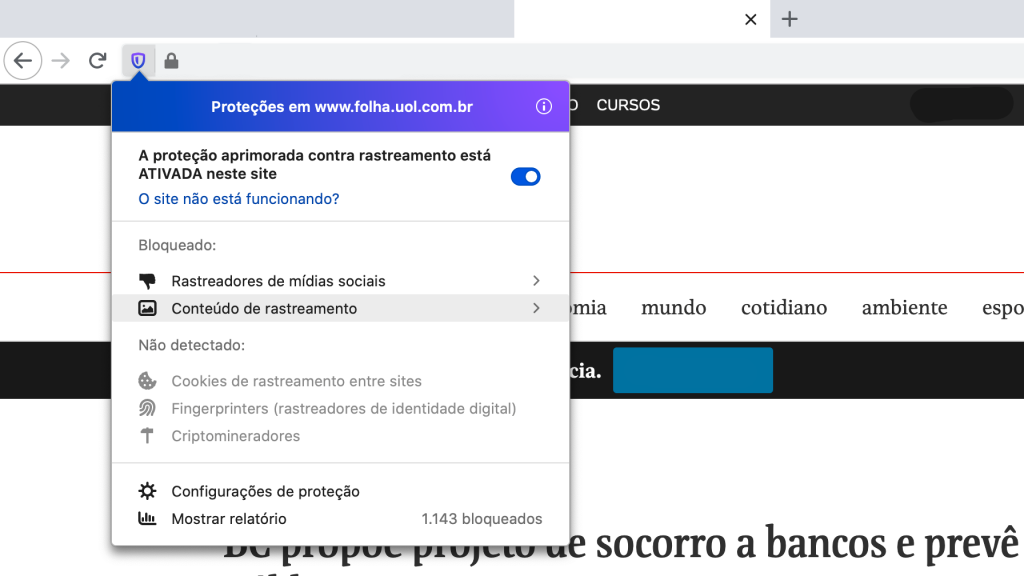Click the dark pill button in the site's top bar
This screenshot has height=576, width=1024.
tap(961, 104)
